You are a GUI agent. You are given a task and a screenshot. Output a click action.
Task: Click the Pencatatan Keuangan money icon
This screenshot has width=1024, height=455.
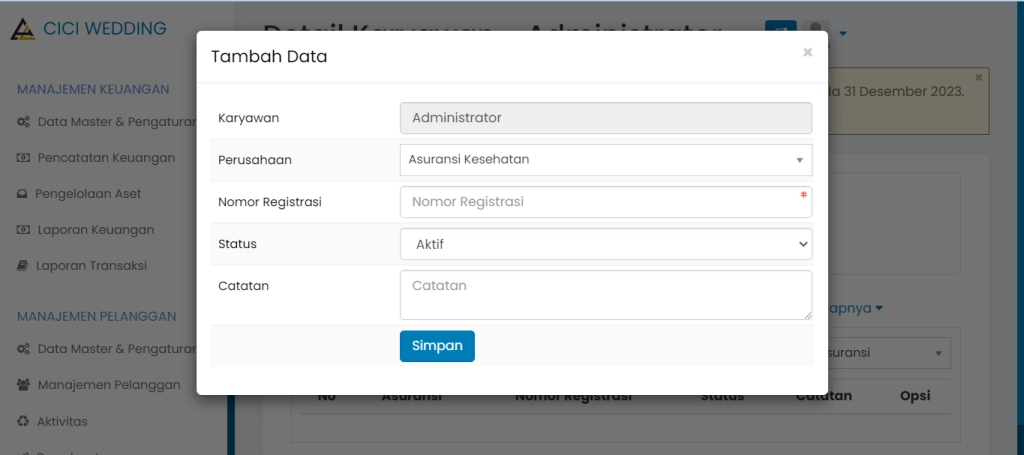click(24, 158)
